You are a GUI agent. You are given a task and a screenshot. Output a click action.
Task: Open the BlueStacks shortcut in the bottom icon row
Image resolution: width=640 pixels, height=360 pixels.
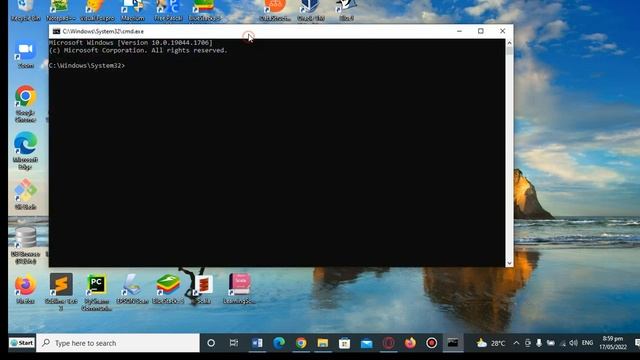coord(168,289)
